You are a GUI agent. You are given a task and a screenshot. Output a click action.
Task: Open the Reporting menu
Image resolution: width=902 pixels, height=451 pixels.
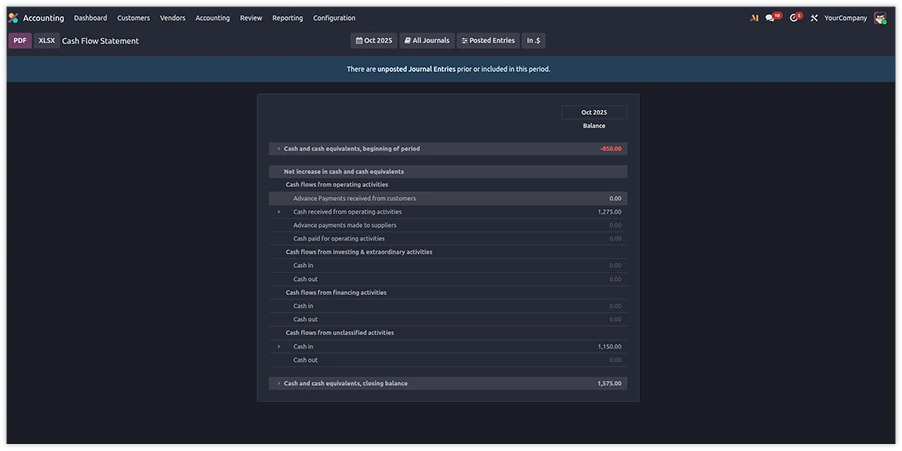287,18
